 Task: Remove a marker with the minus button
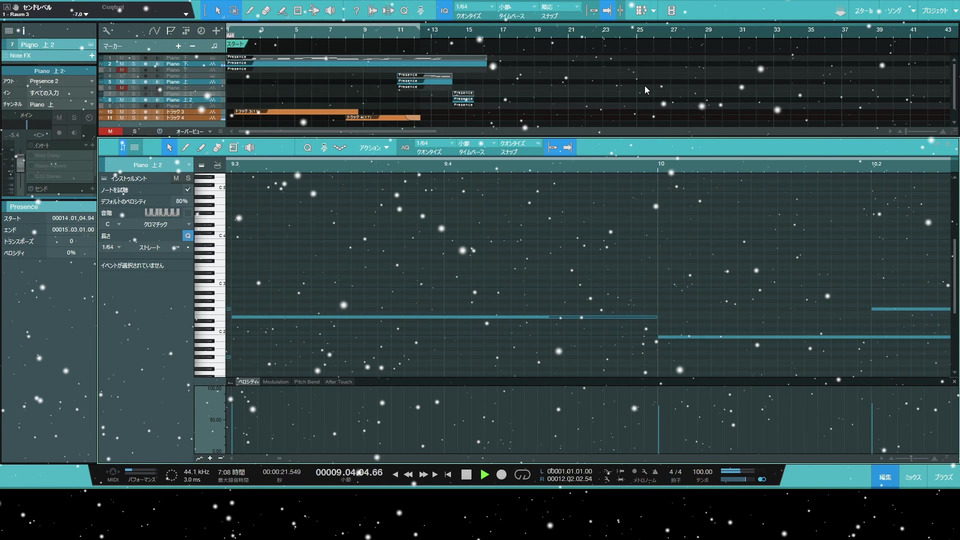point(193,46)
